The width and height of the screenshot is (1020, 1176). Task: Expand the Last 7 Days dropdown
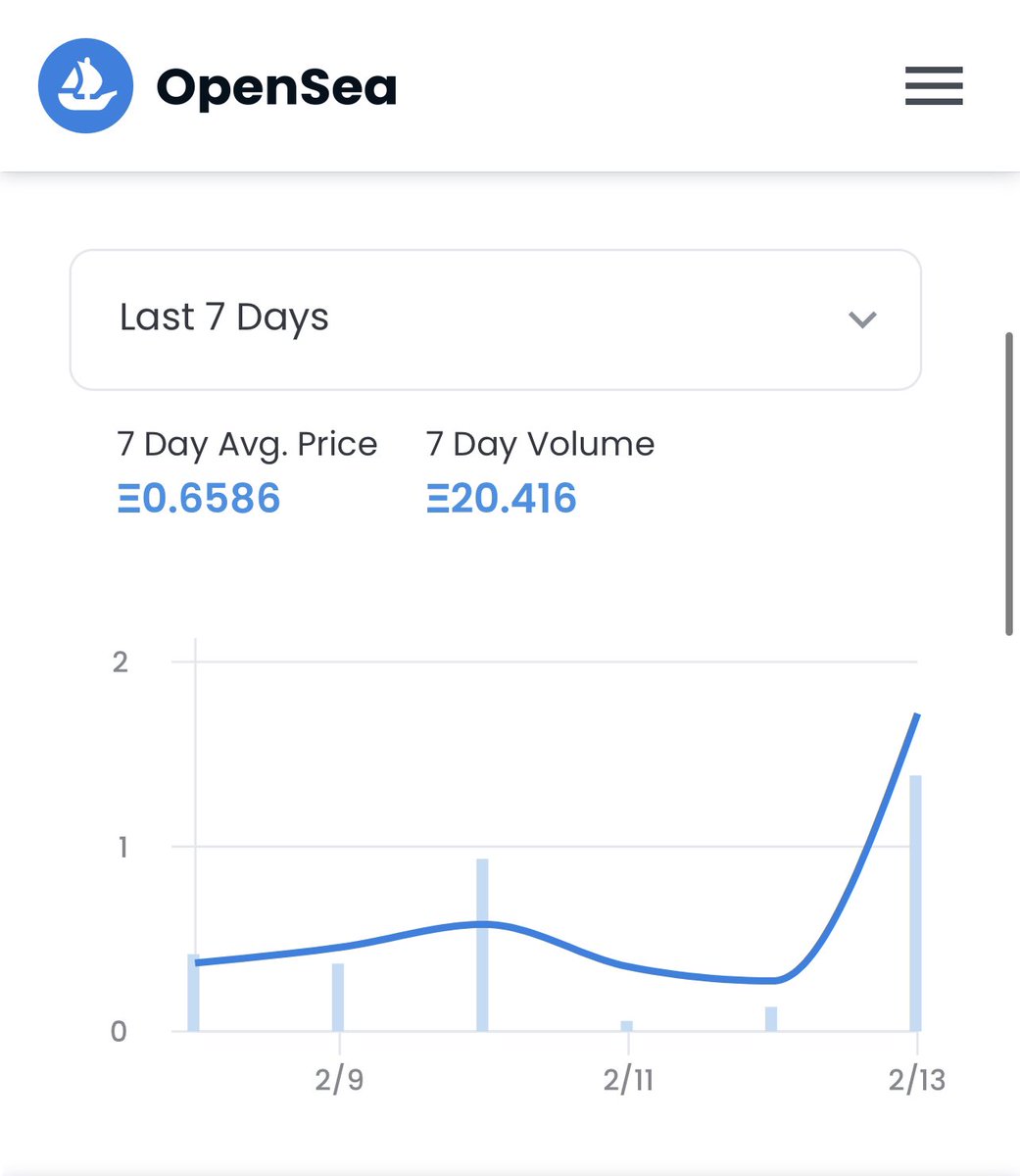pyautogui.click(x=496, y=319)
